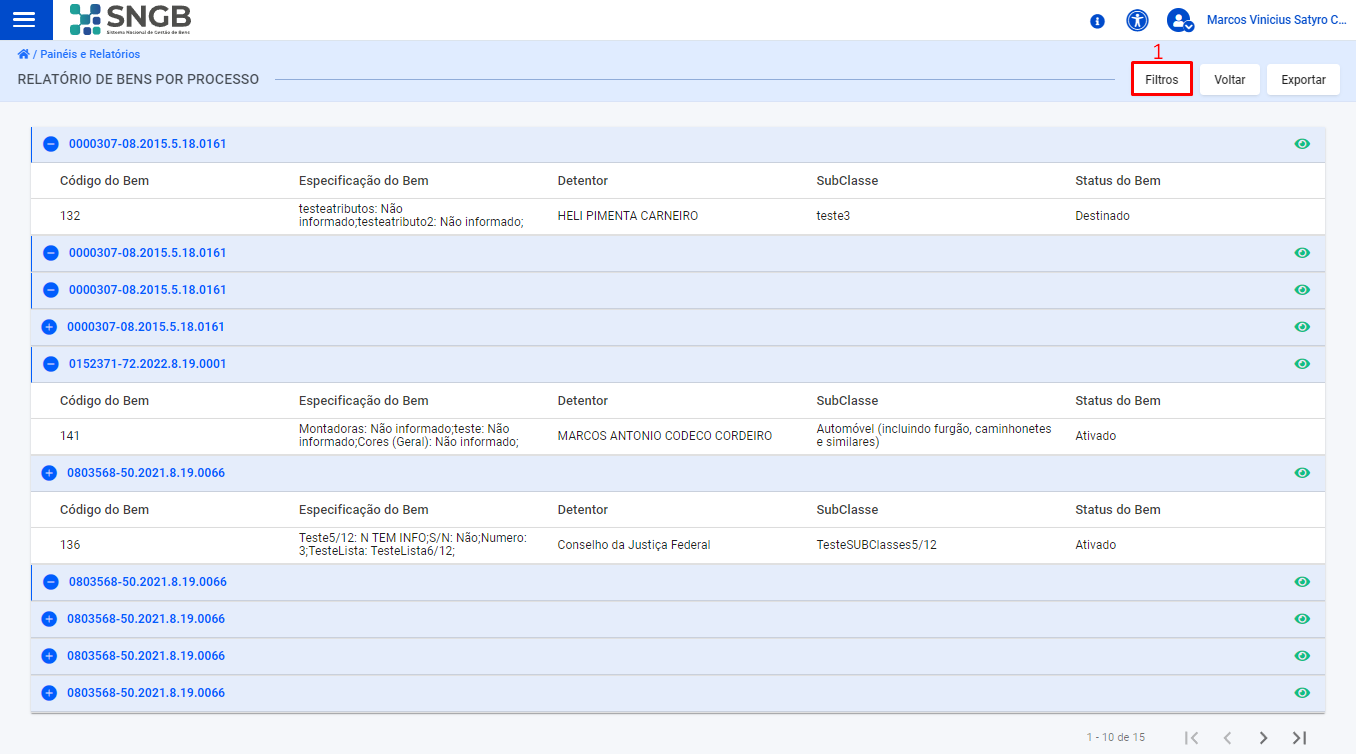Click eye icon on the 0000307 row with plus sign
This screenshot has width=1356, height=754.
click(x=1302, y=327)
